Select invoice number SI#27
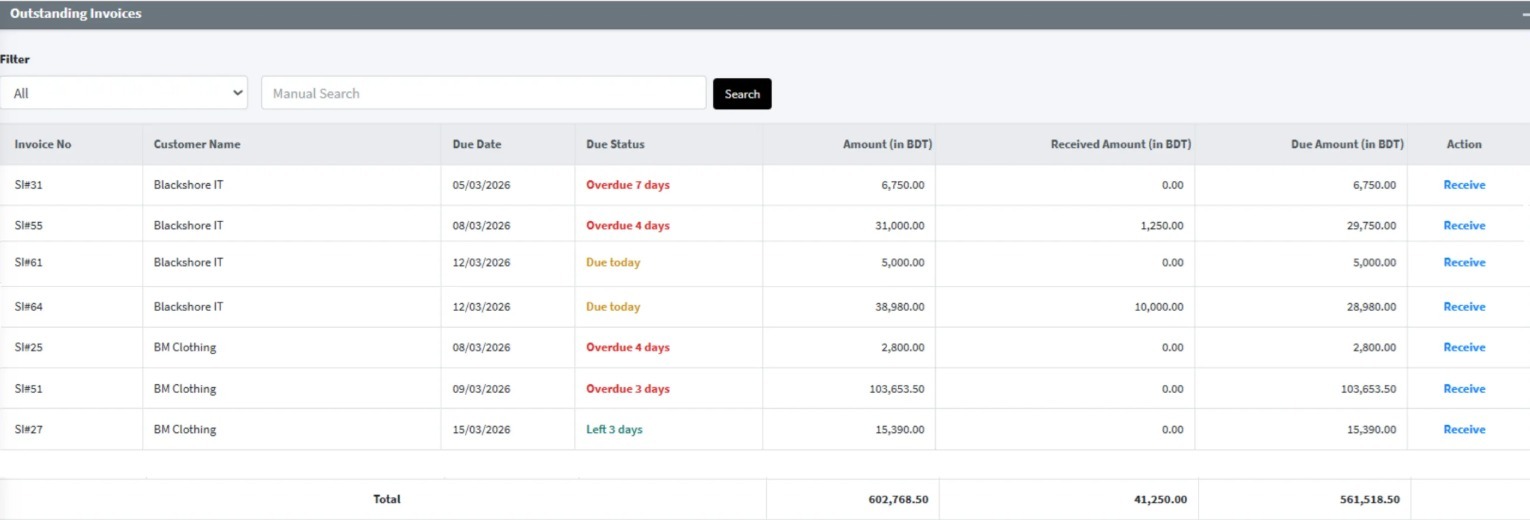The image size is (1530, 520). pyautogui.click(x=28, y=430)
